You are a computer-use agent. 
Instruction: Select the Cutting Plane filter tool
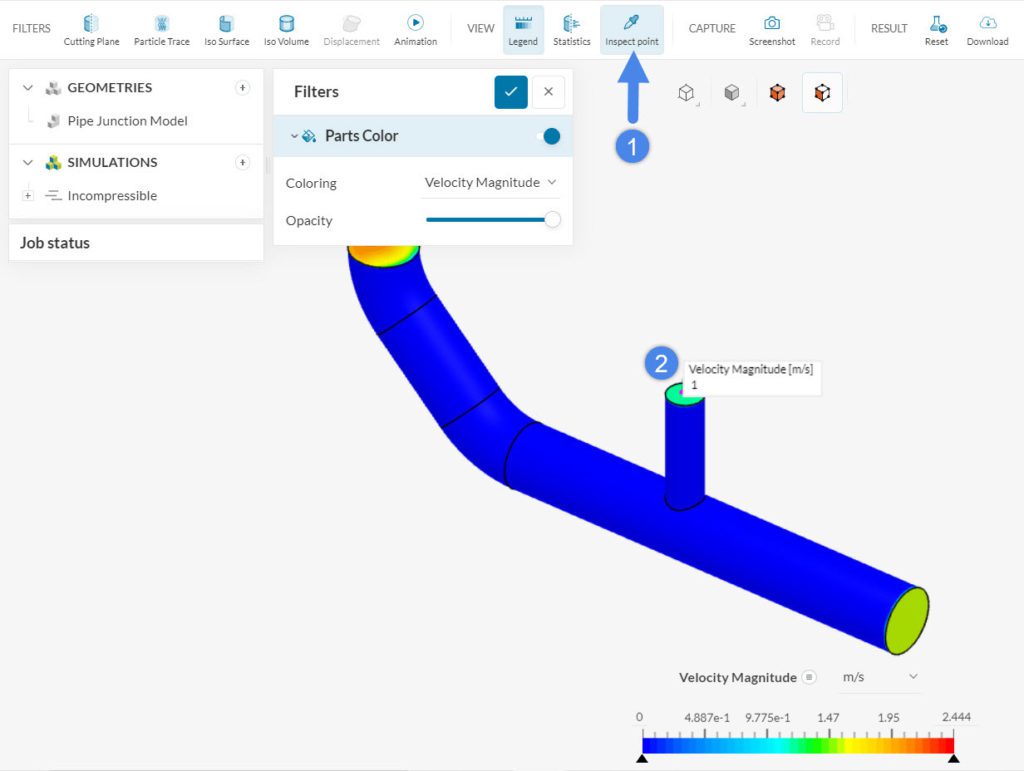91,27
